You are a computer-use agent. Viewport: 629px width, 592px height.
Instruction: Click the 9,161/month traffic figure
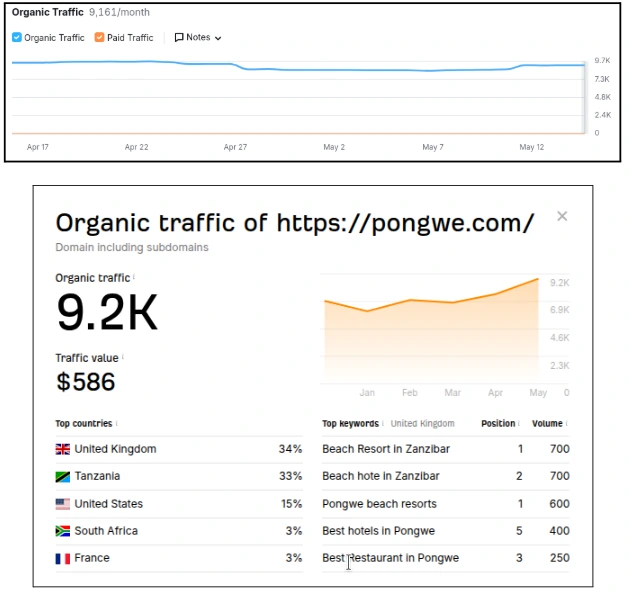pos(119,12)
